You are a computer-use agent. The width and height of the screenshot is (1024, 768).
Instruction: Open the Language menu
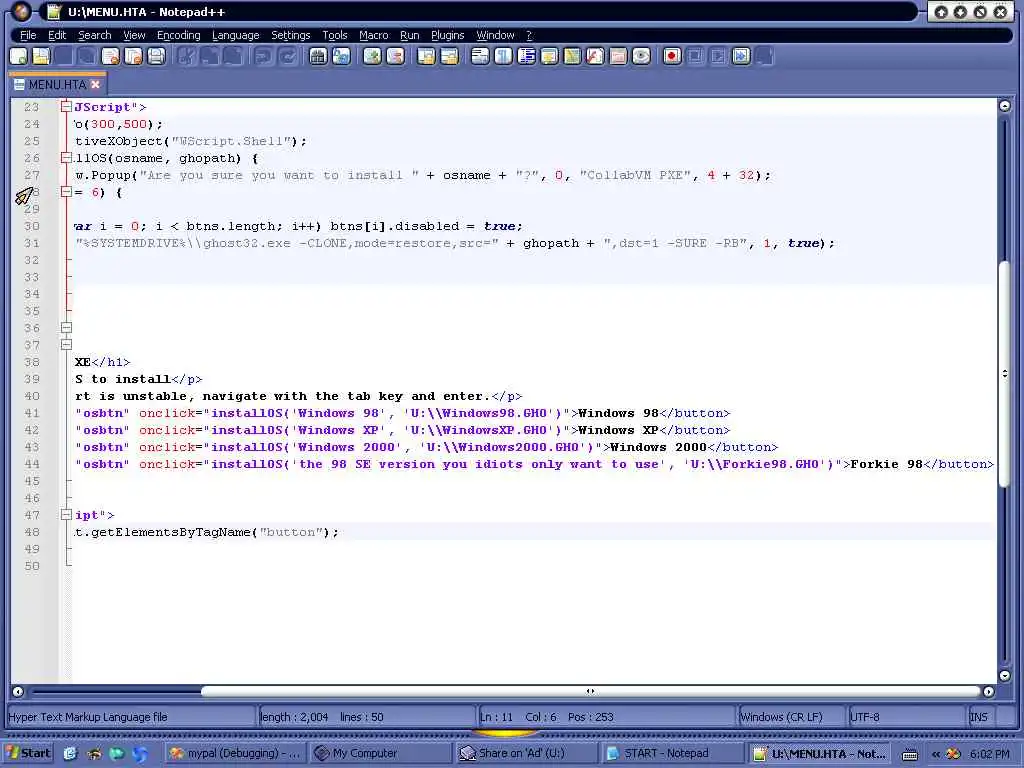235,35
